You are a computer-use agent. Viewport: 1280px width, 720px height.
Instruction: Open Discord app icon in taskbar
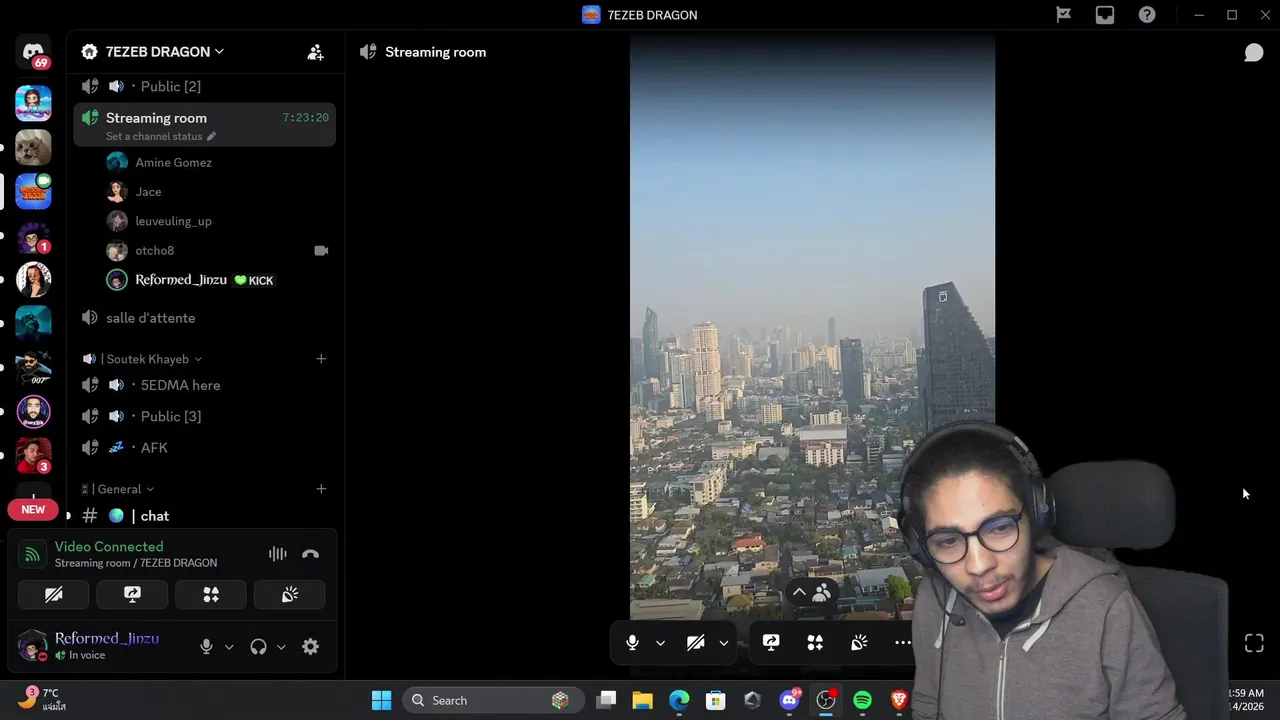pyautogui.click(x=789, y=700)
